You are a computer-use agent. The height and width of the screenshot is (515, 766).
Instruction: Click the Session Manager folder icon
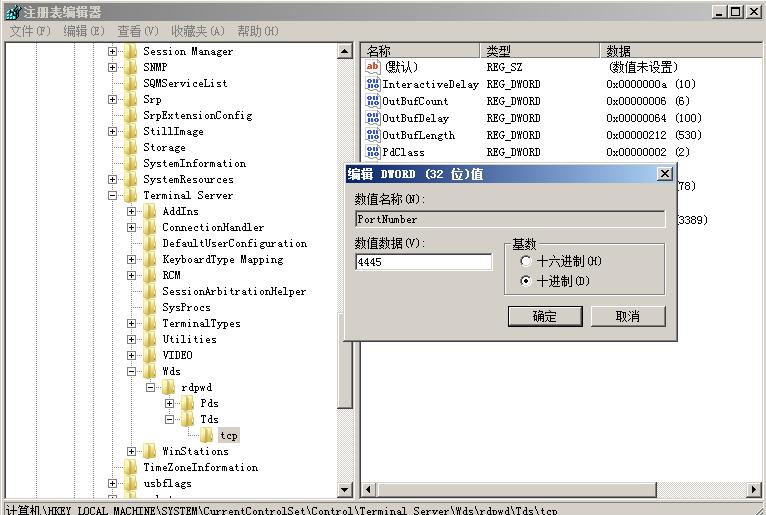click(130, 51)
